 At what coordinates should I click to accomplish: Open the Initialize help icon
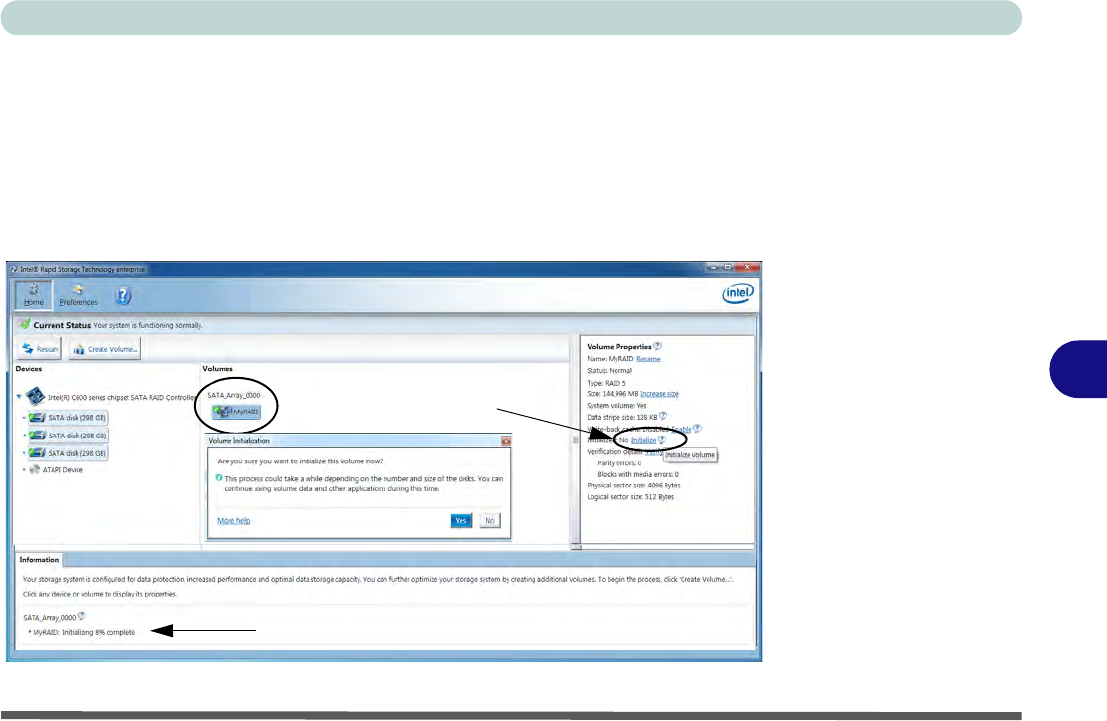point(662,440)
